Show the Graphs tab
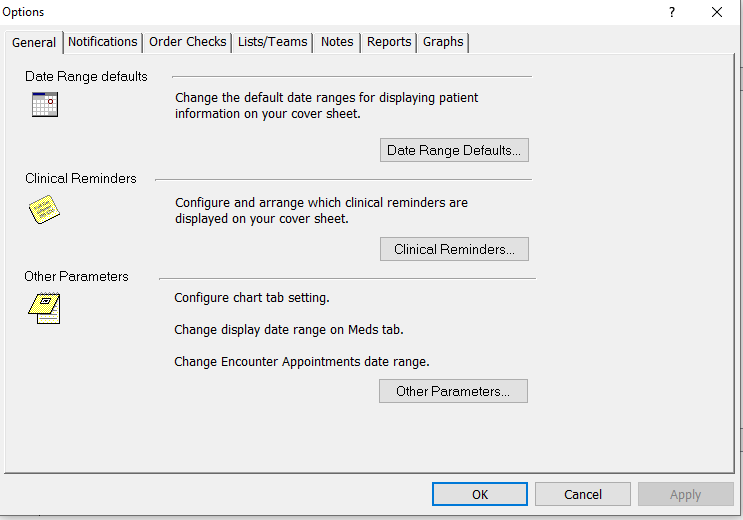The width and height of the screenshot is (743, 520). coord(443,42)
